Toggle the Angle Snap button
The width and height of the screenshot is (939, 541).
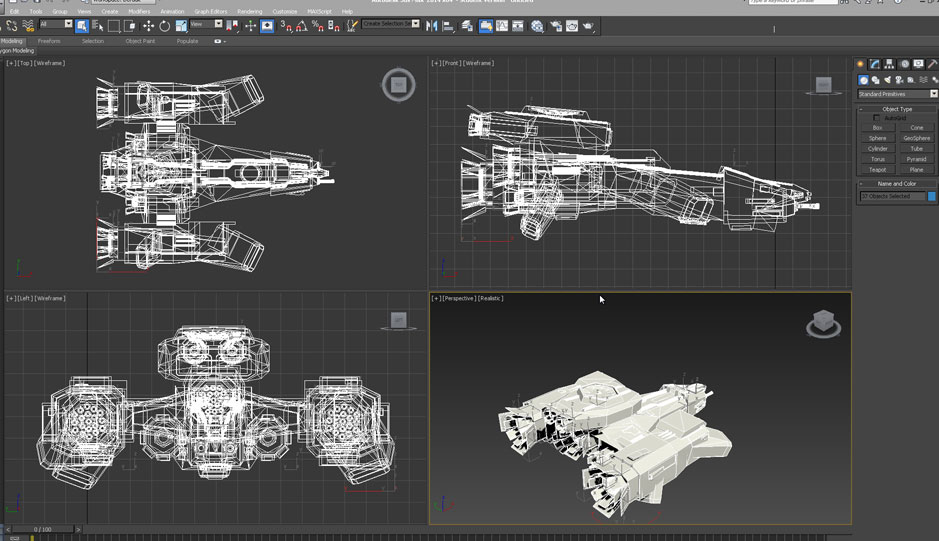(302, 26)
